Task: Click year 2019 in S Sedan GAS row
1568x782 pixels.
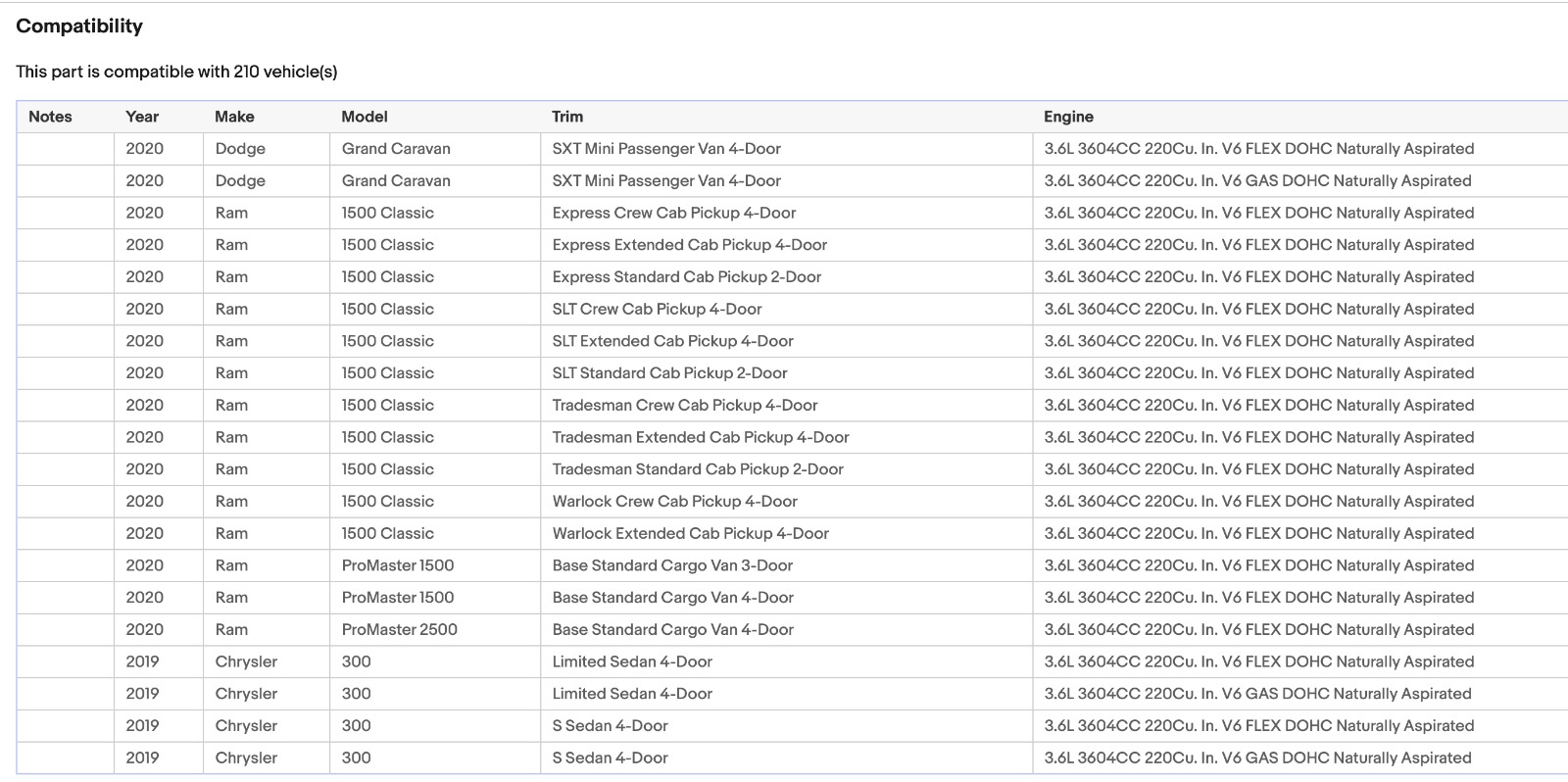Action: 142,758
